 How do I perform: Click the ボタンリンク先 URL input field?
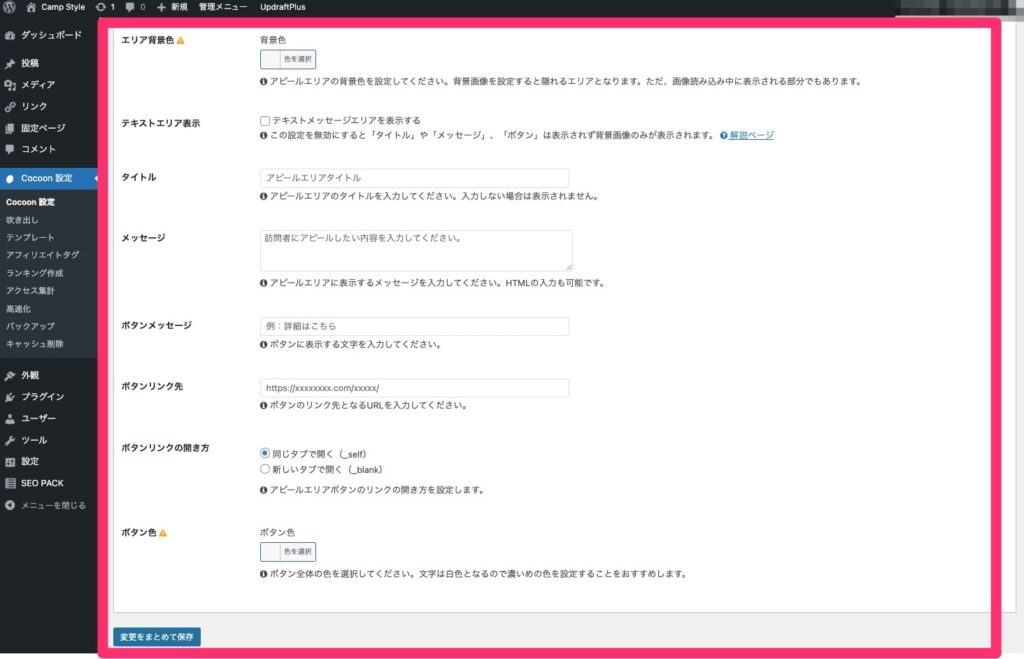coord(414,388)
